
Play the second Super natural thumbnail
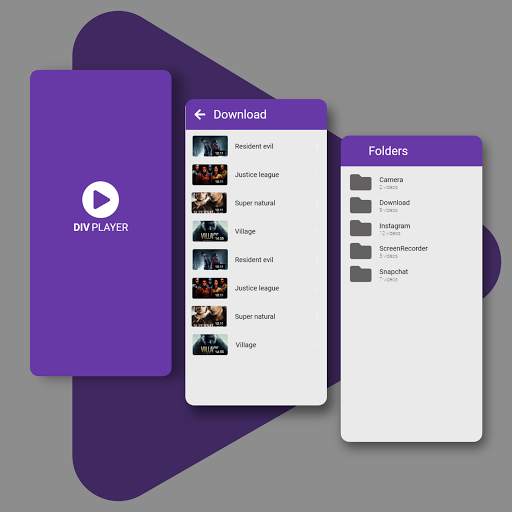(210, 316)
